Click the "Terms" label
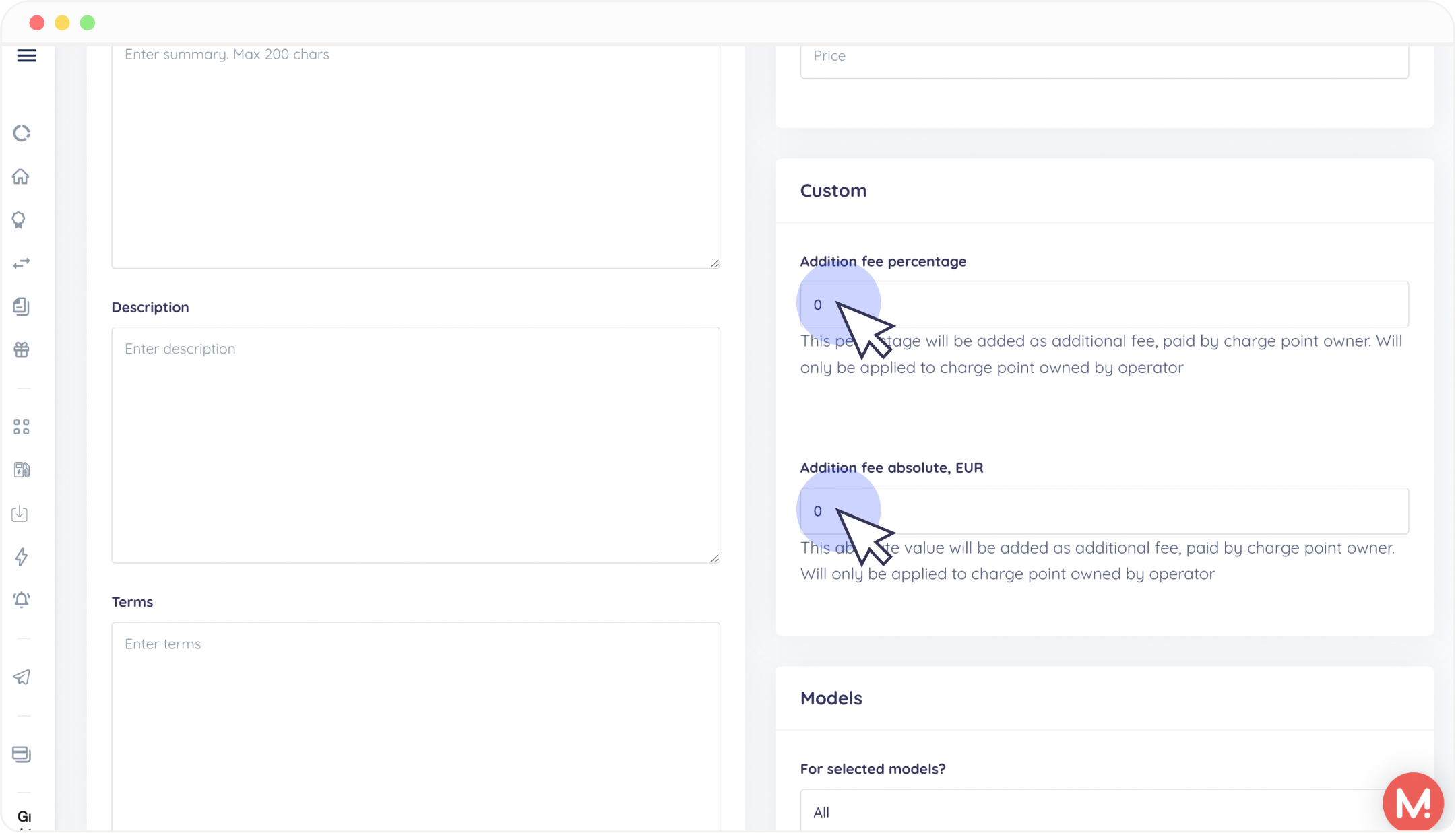This screenshot has width=1456, height=833. 132,602
